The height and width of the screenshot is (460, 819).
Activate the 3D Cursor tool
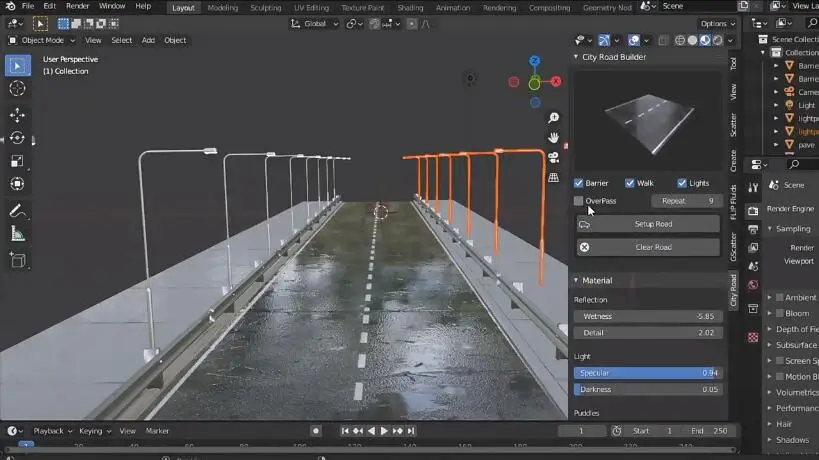[x=18, y=89]
